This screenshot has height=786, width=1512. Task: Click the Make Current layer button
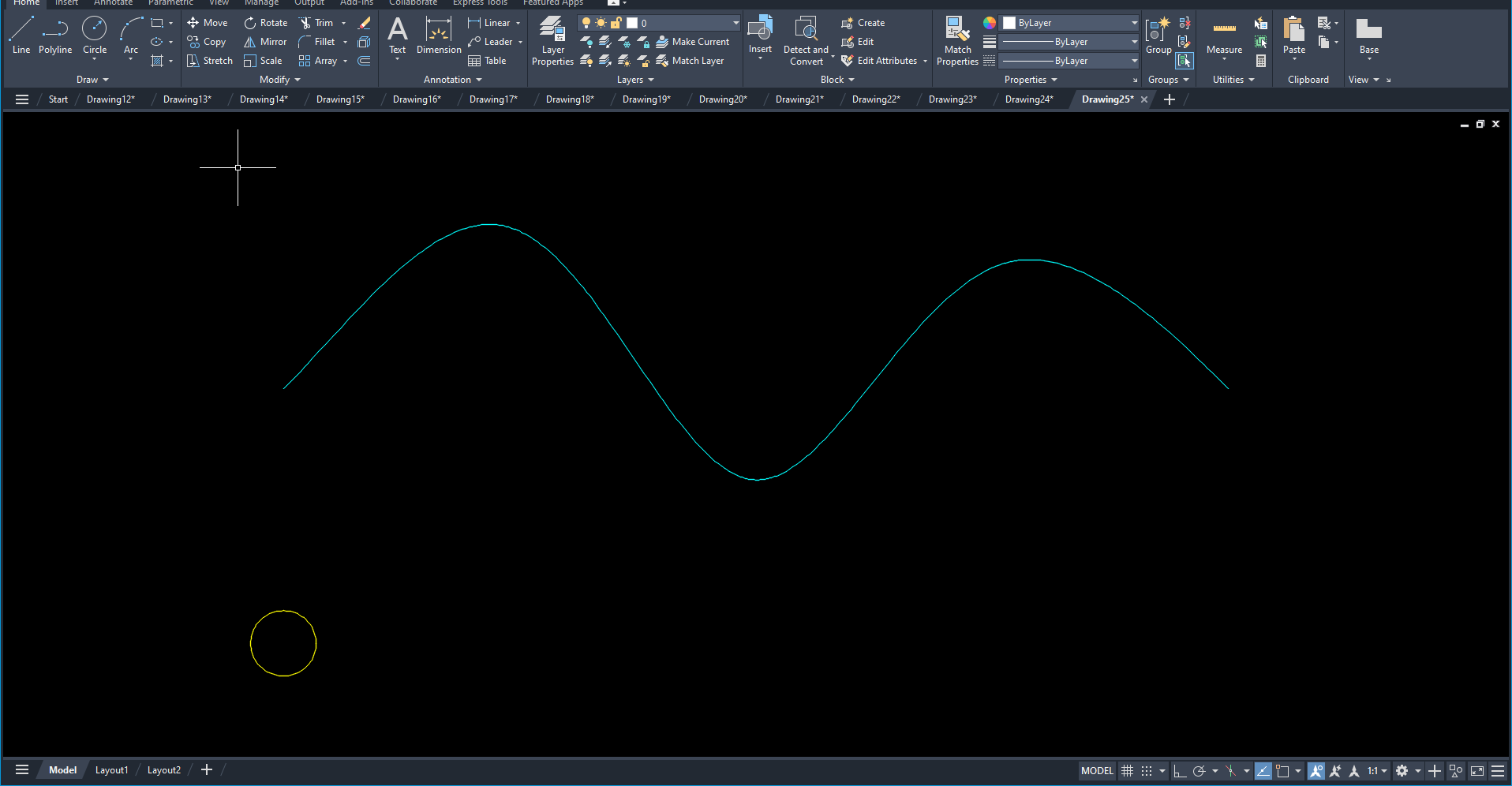[693, 42]
